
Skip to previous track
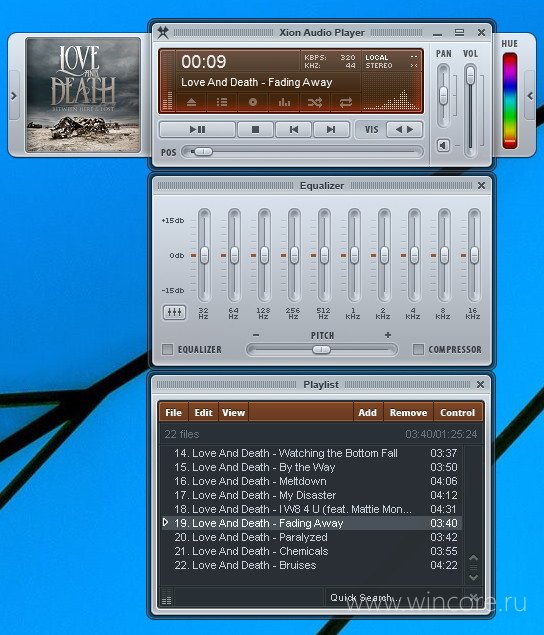(x=294, y=130)
